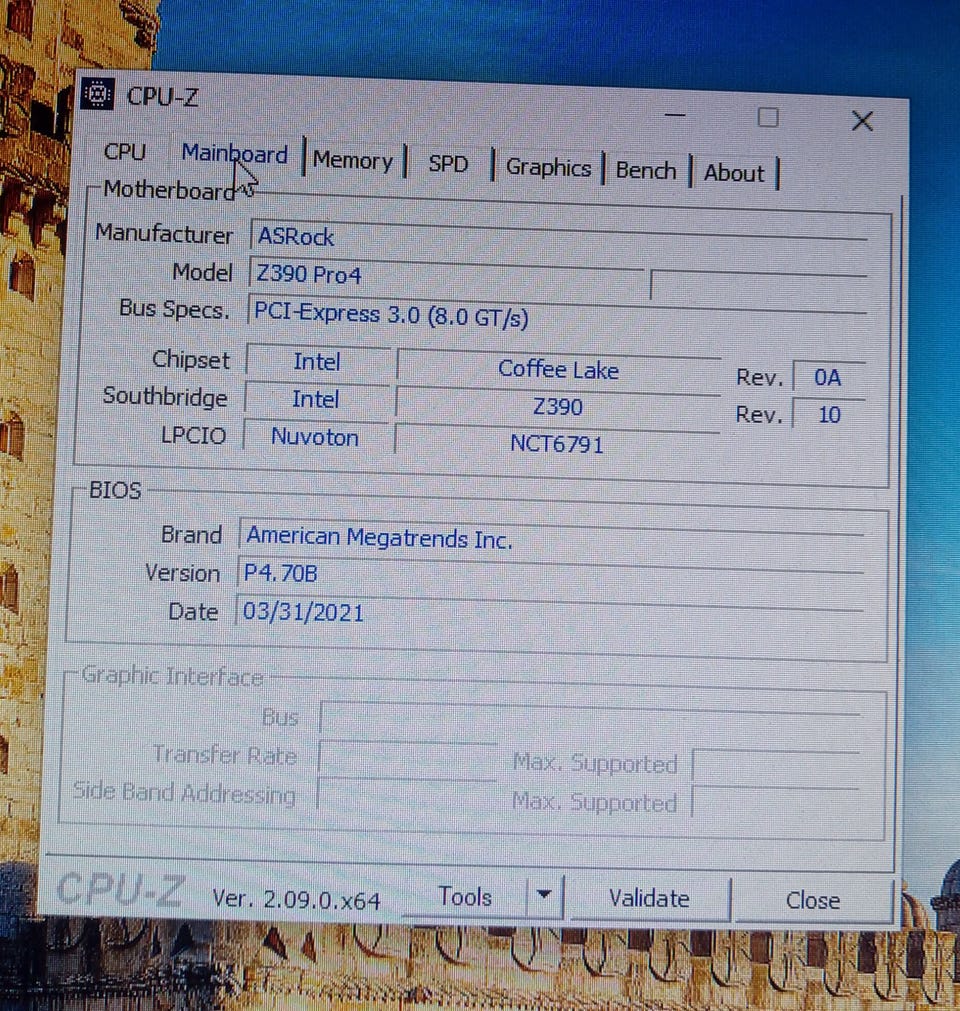
Task: Click the chipset Rev. value 0A
Action: click(x=828, y=377)
